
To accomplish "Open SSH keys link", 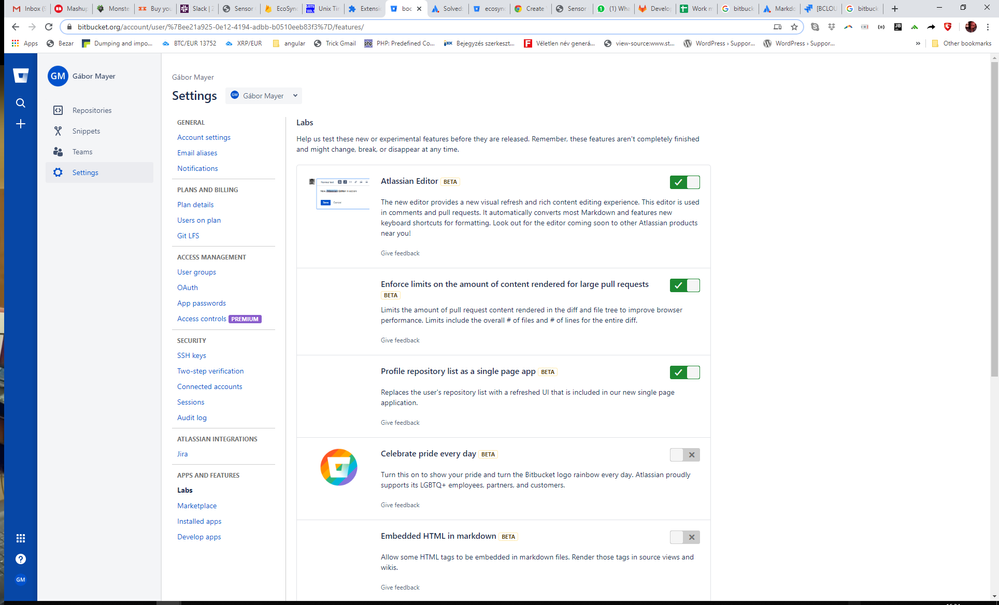I will pos(192,355).
